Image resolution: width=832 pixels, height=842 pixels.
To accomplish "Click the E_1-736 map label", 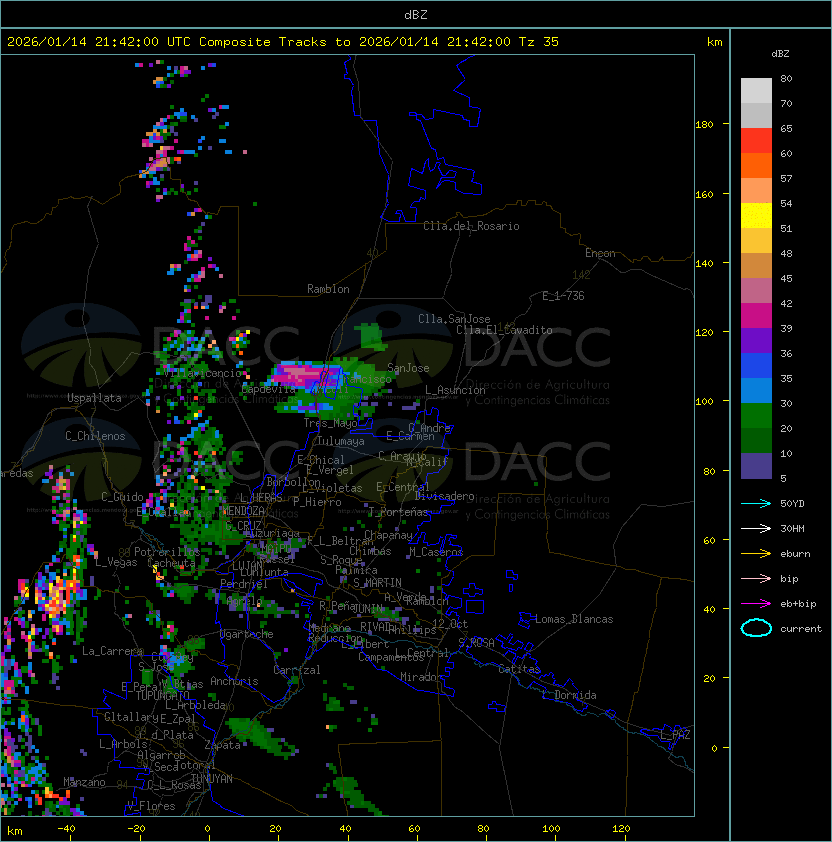I will [x=563, y=296].
